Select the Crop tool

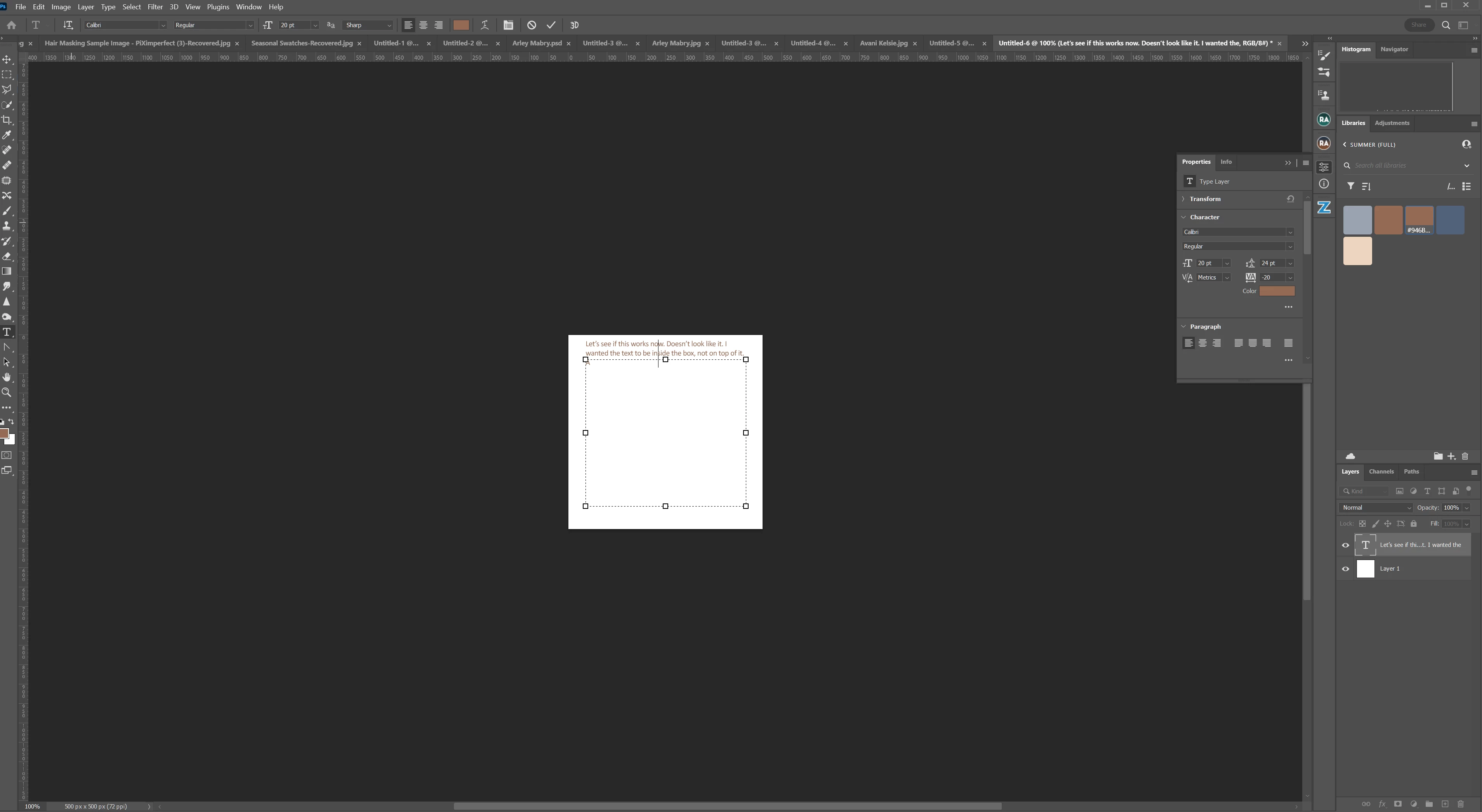7,120
